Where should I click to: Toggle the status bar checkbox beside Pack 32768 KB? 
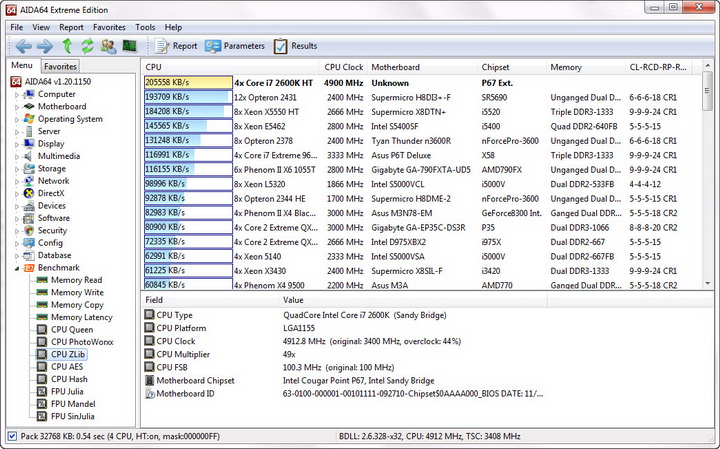[x=12, y=436]
